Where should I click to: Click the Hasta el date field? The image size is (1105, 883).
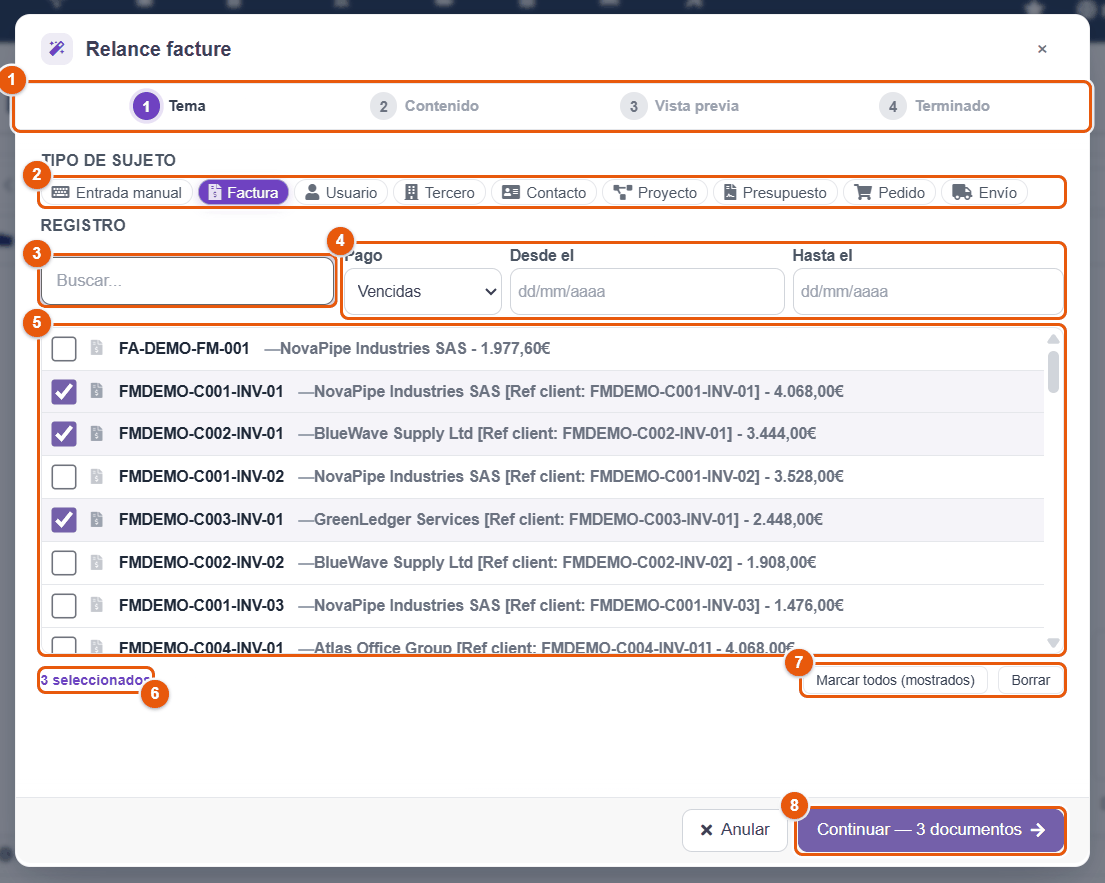928,291
